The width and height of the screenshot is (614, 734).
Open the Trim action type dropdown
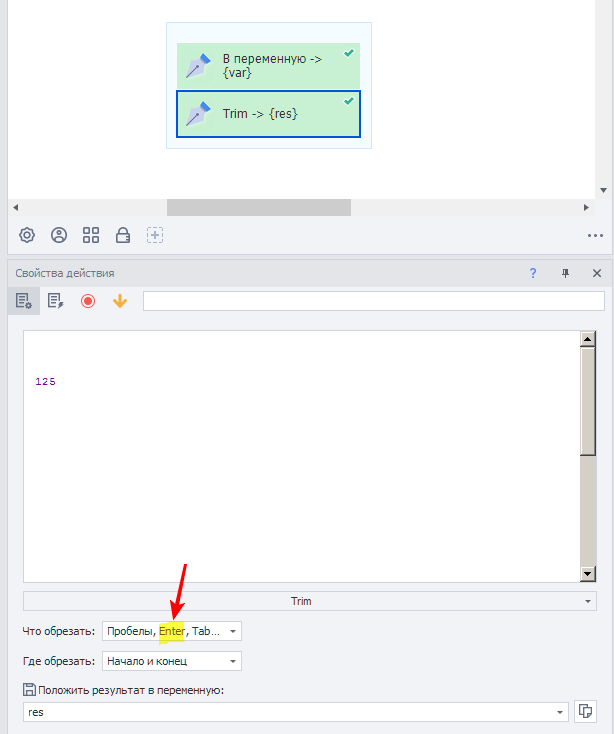click(x=310, y=601)
